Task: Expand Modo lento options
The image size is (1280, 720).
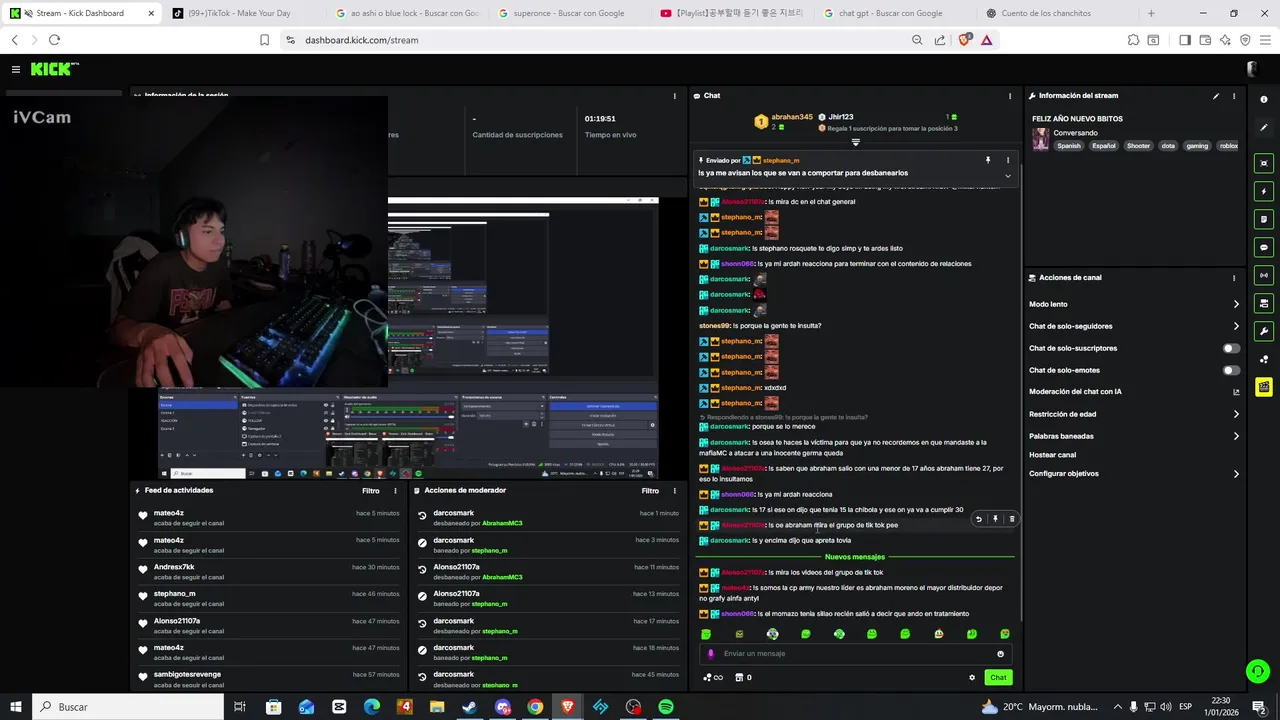Action: pyautogui.click(x=1236, y=304)
